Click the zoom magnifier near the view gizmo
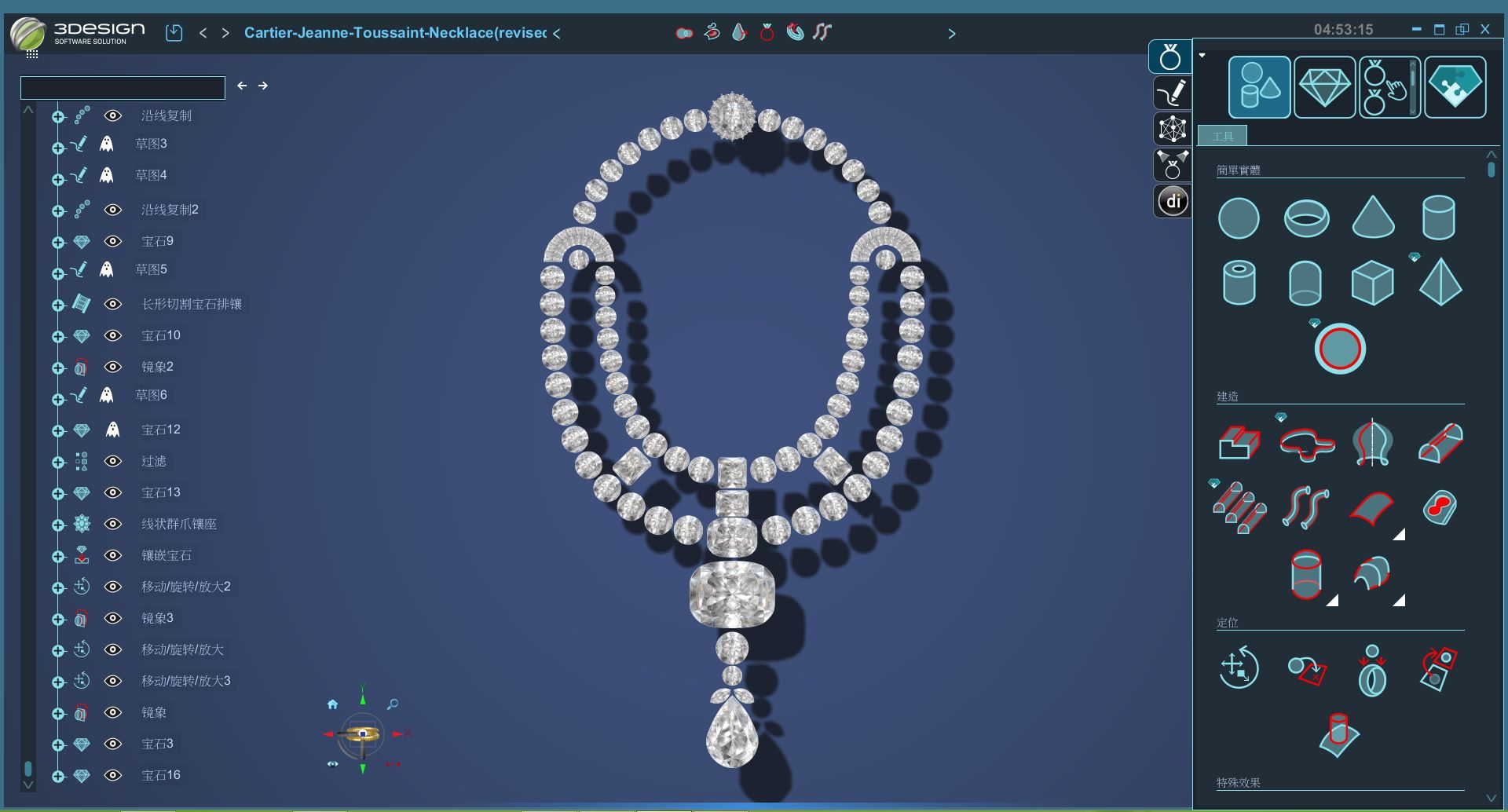 point(393,704)
